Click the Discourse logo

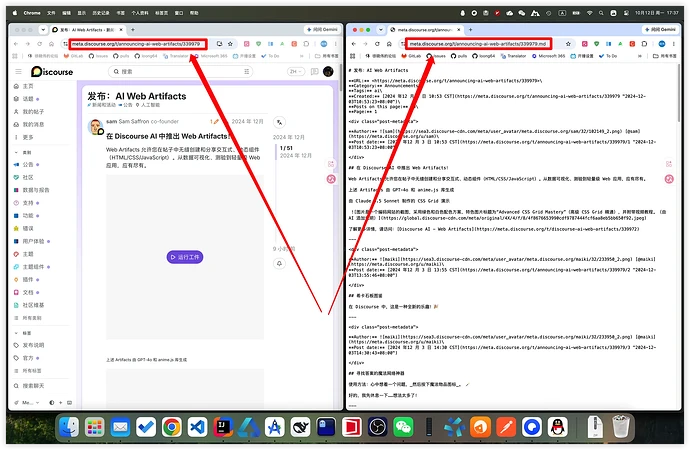click(52, 71)
